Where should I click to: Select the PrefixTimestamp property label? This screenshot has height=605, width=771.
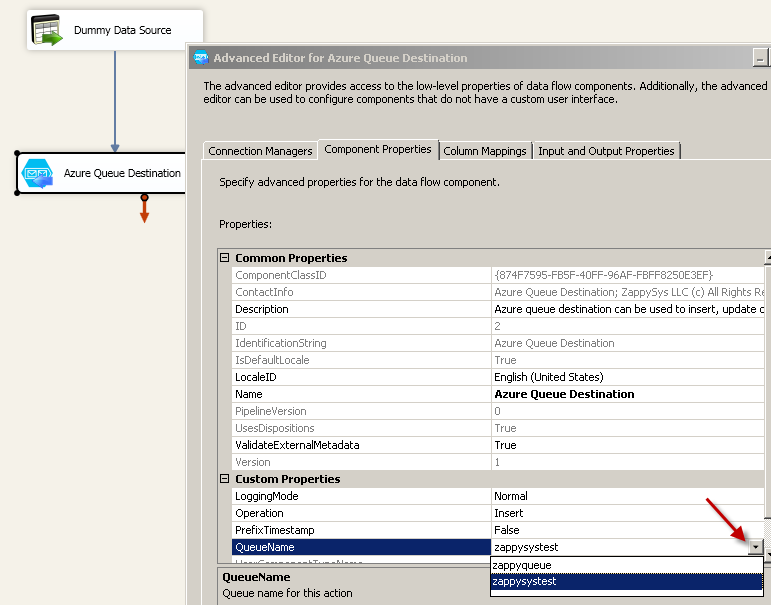tap(274, 530)
